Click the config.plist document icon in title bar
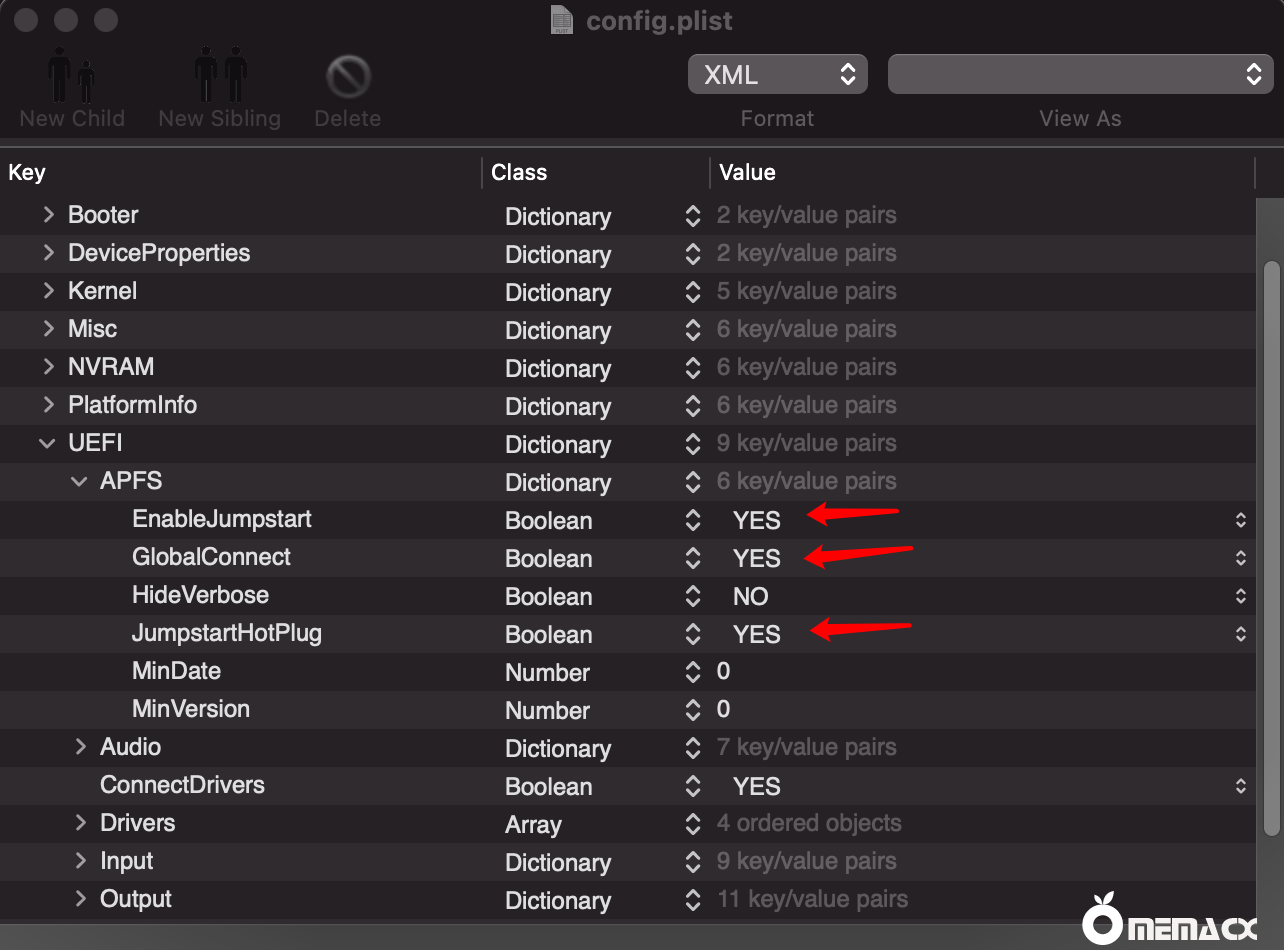 [x=563, y=20]
